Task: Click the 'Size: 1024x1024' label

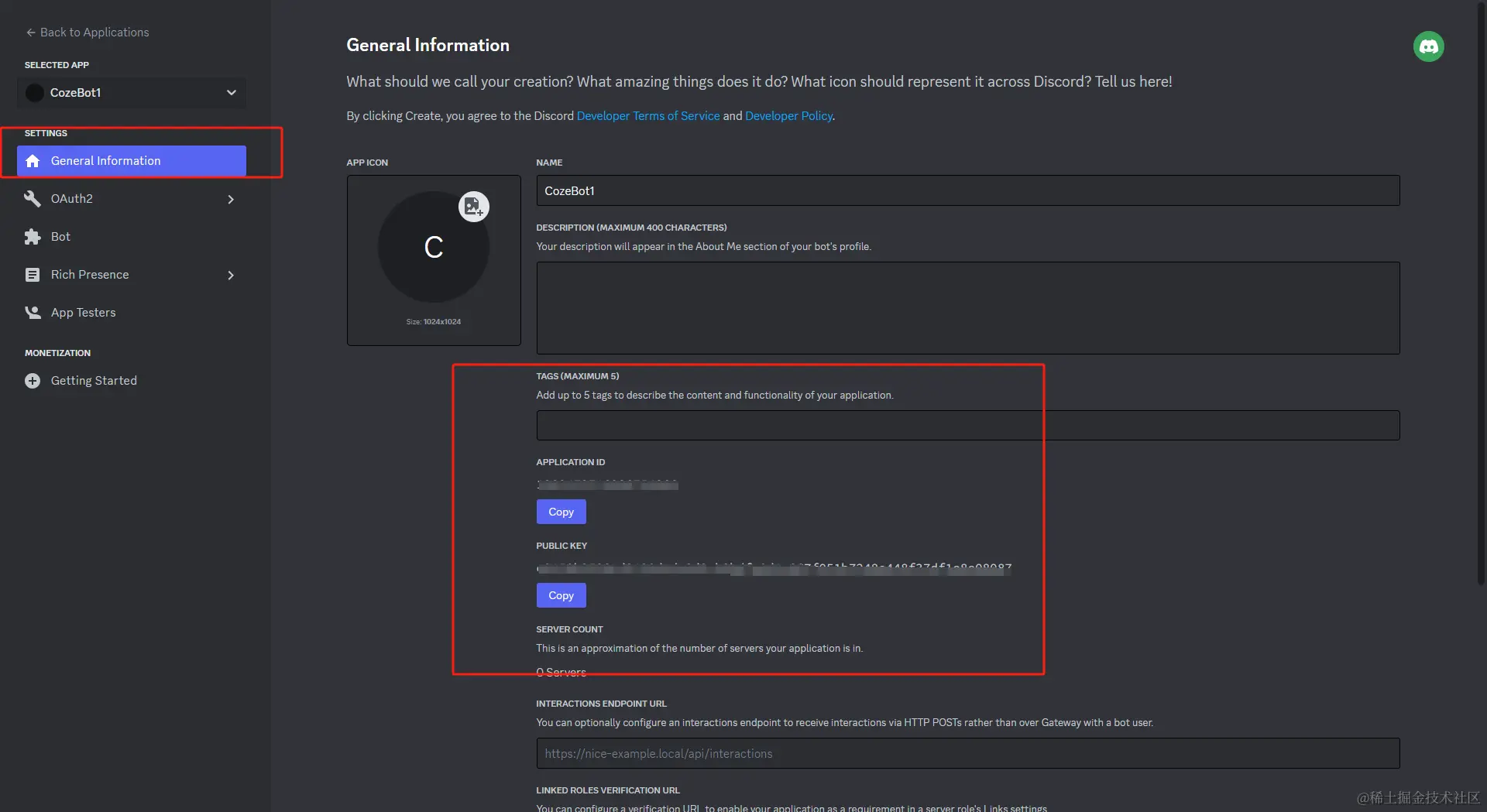Action: 434,322
